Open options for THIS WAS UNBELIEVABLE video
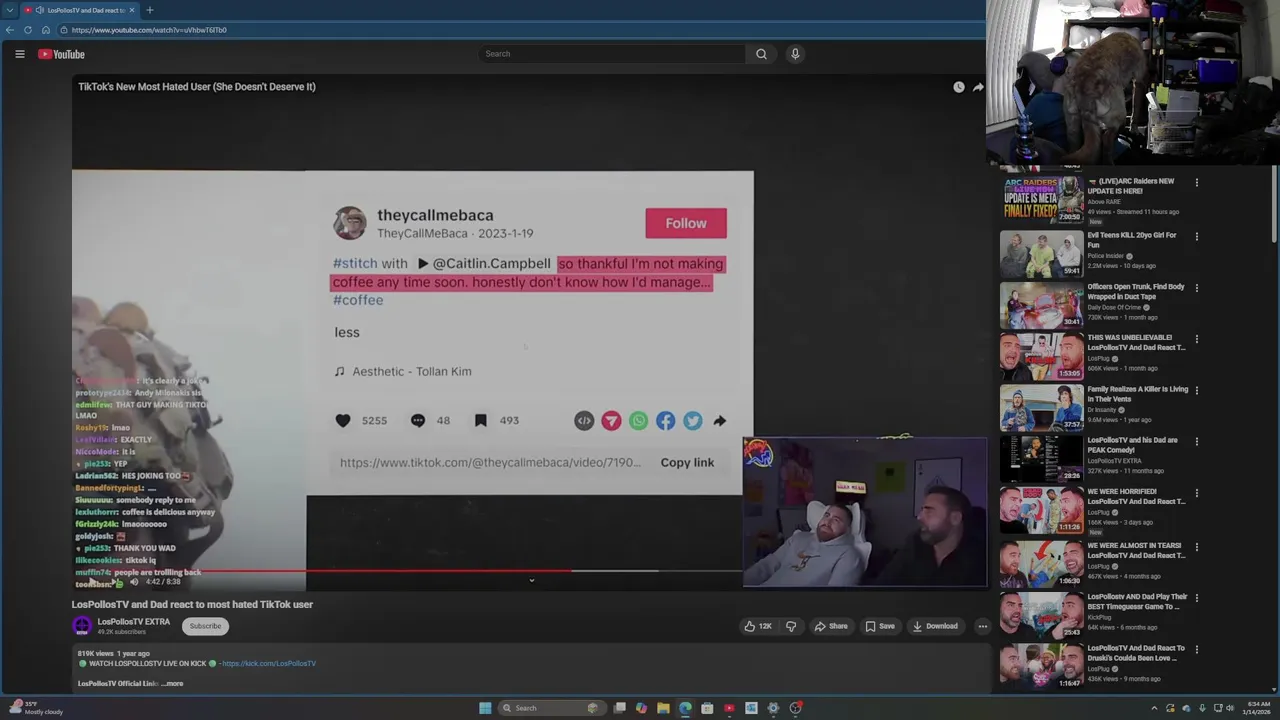 click(x=1196, y=339)
